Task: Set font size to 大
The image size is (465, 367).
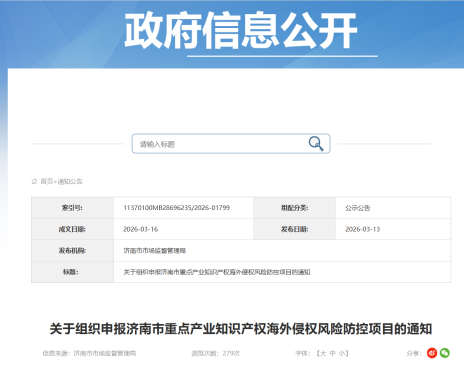Action: click(323, 353)
